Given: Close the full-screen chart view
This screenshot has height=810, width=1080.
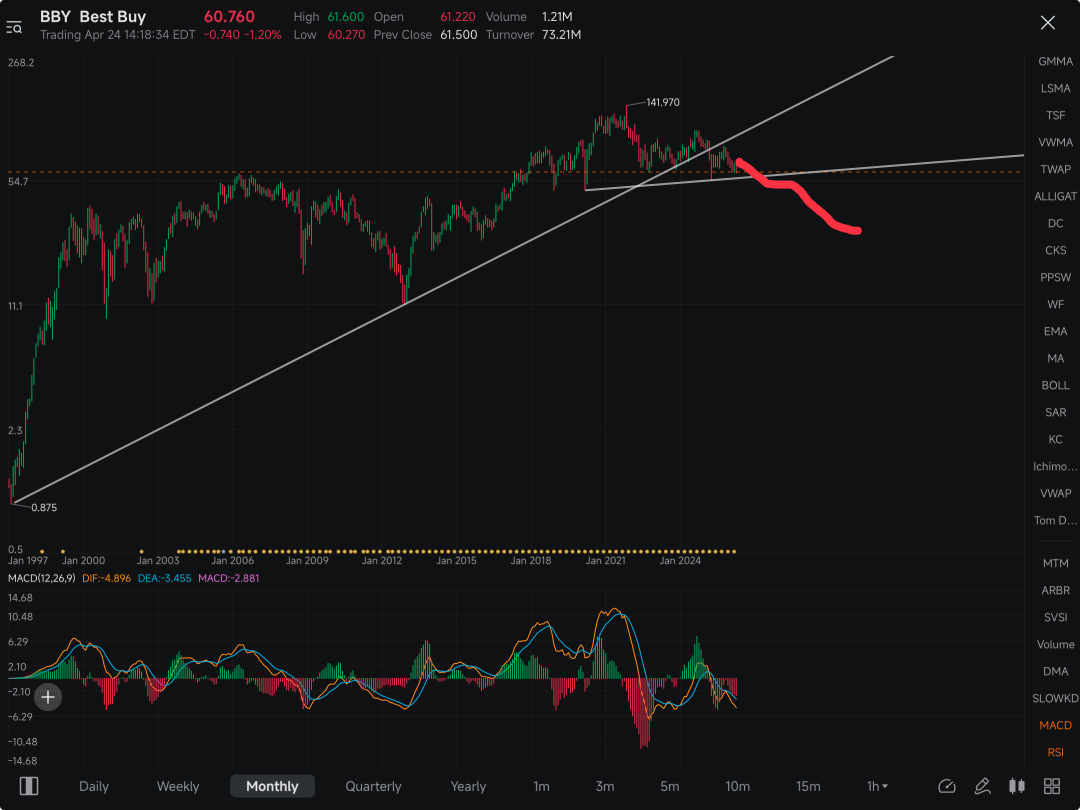Looking at the screenshot, I should (1048, 23).
